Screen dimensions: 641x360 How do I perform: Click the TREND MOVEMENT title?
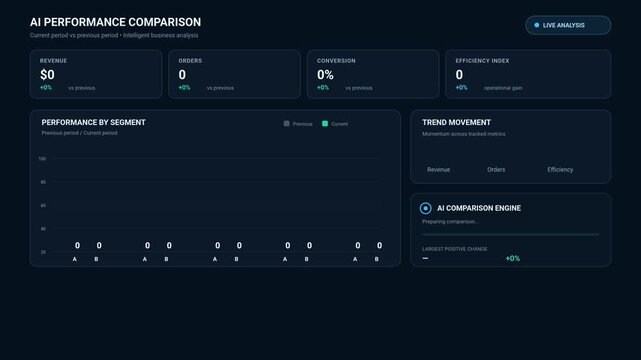coord(456,123)
